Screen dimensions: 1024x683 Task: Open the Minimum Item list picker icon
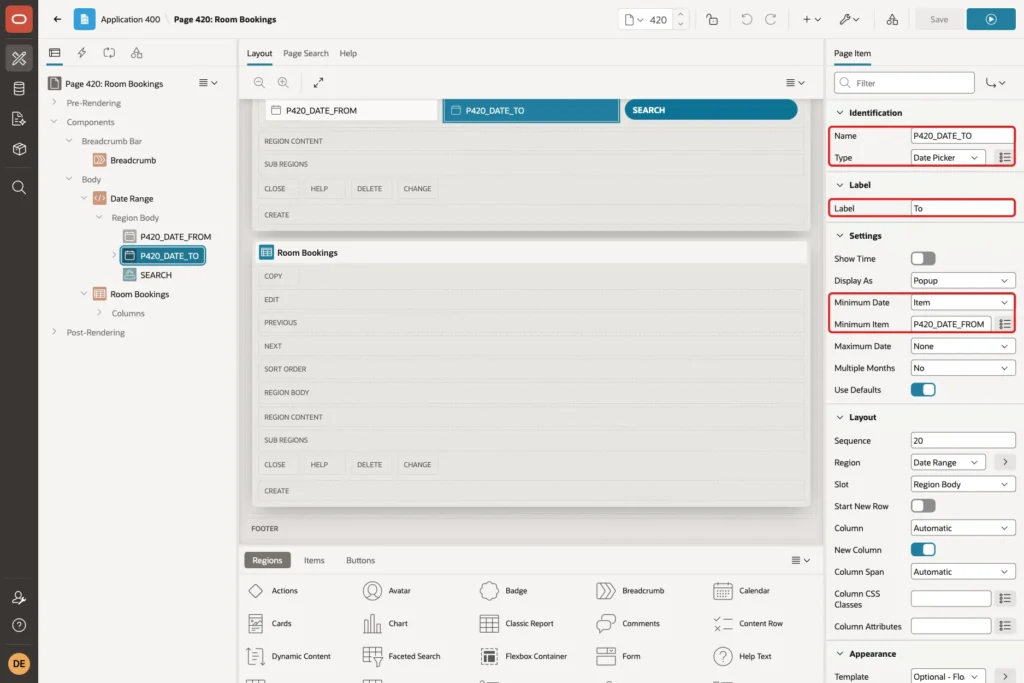coord(1005,324)
